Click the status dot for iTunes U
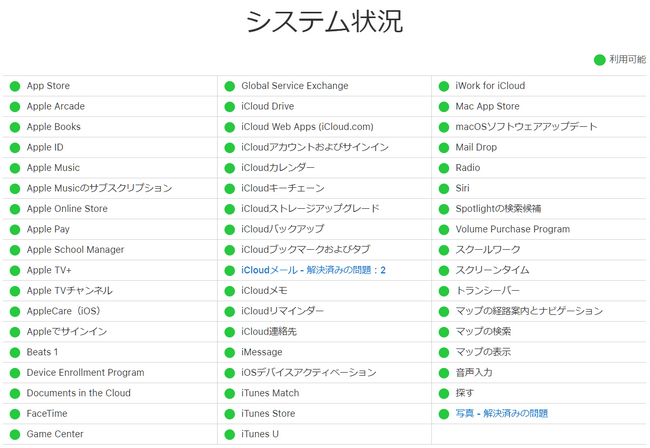The width and height of the screenshot is (650, 448). coord(230,434)
